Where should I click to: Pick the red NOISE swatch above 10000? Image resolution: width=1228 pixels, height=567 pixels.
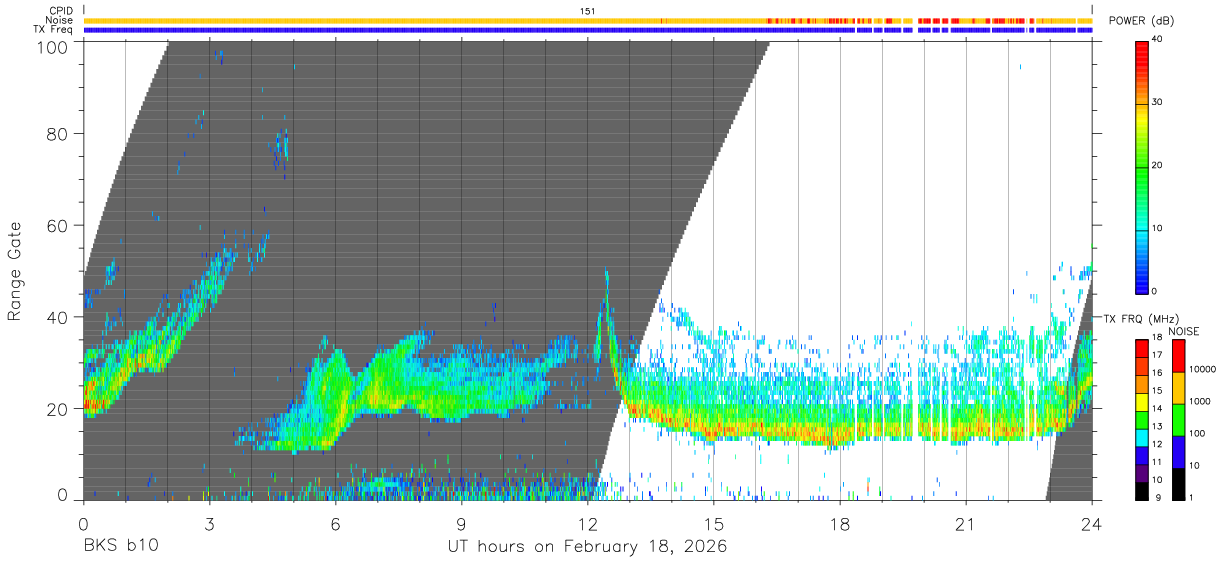[x=1177, y=355]
